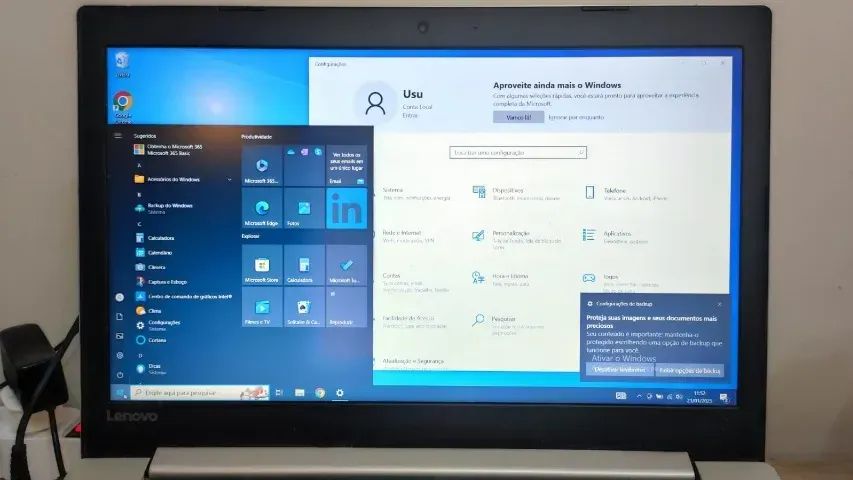
Task: Open the Action Center notification icon
Action: 724,398
